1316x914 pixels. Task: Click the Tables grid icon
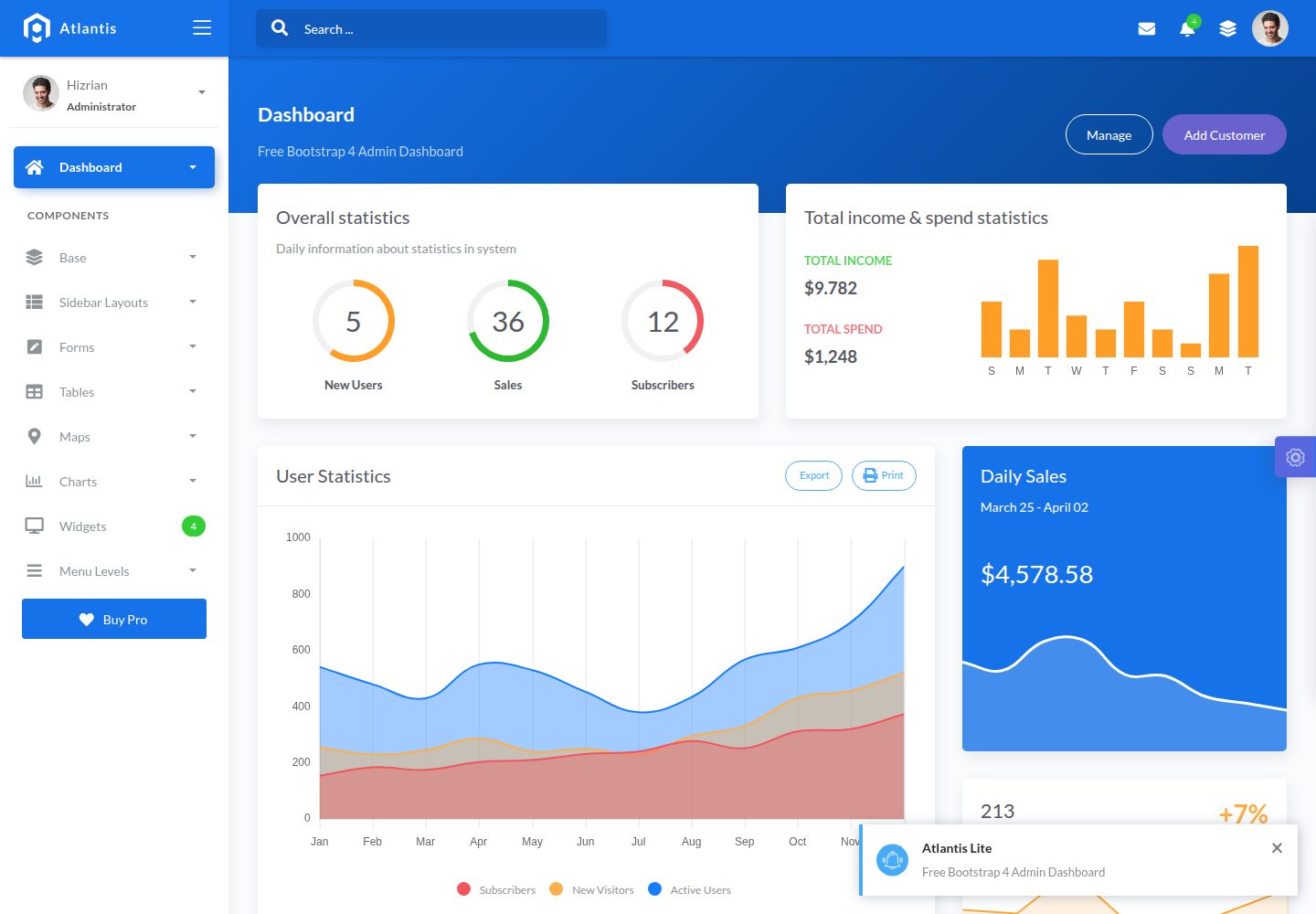(35, 392)
